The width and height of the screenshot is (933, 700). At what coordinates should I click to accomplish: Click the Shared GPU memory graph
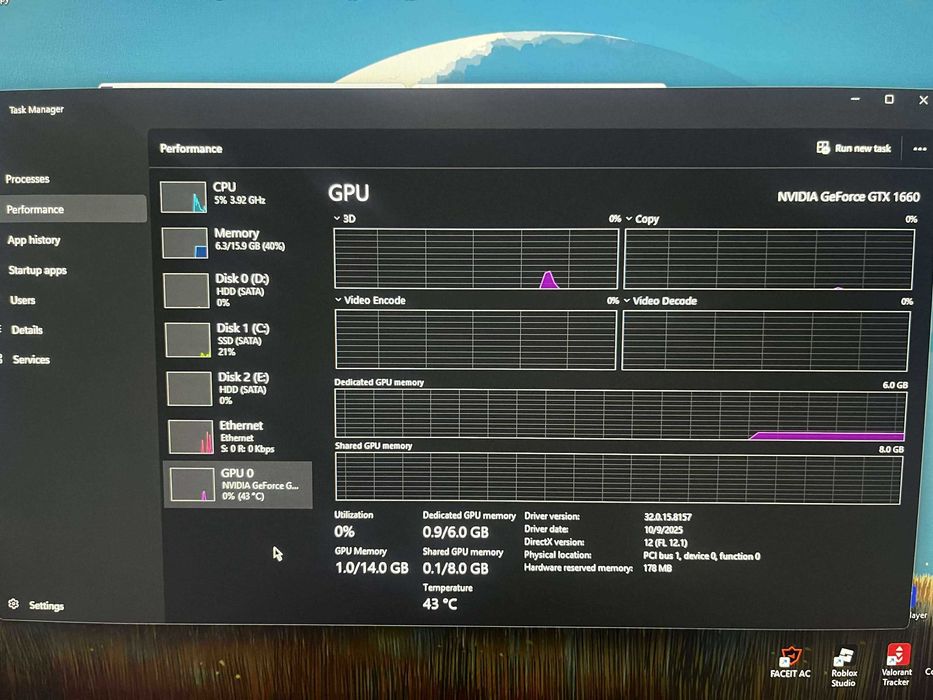pos(619,477)
